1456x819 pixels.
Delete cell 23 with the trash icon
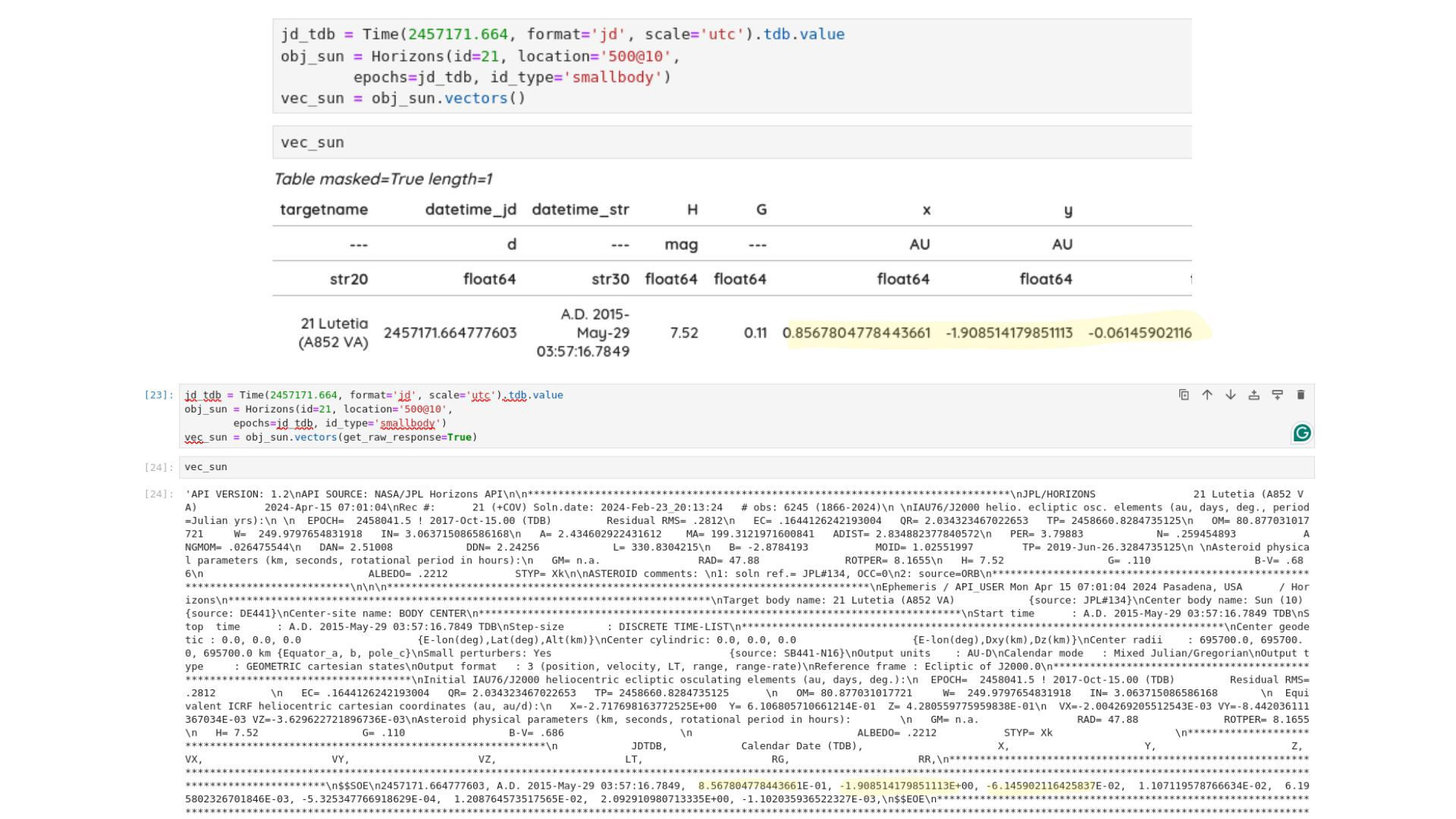click(1301, 394)
